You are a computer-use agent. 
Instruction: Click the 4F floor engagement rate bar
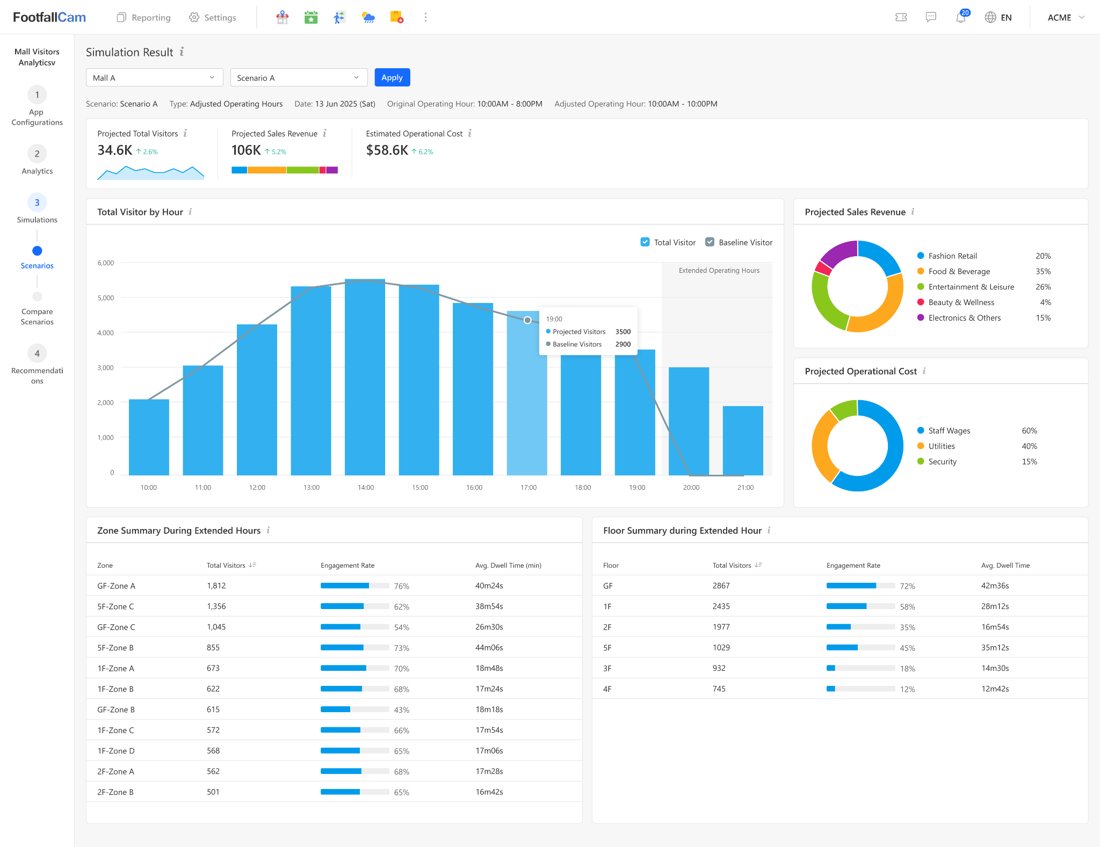click(861, 688)
